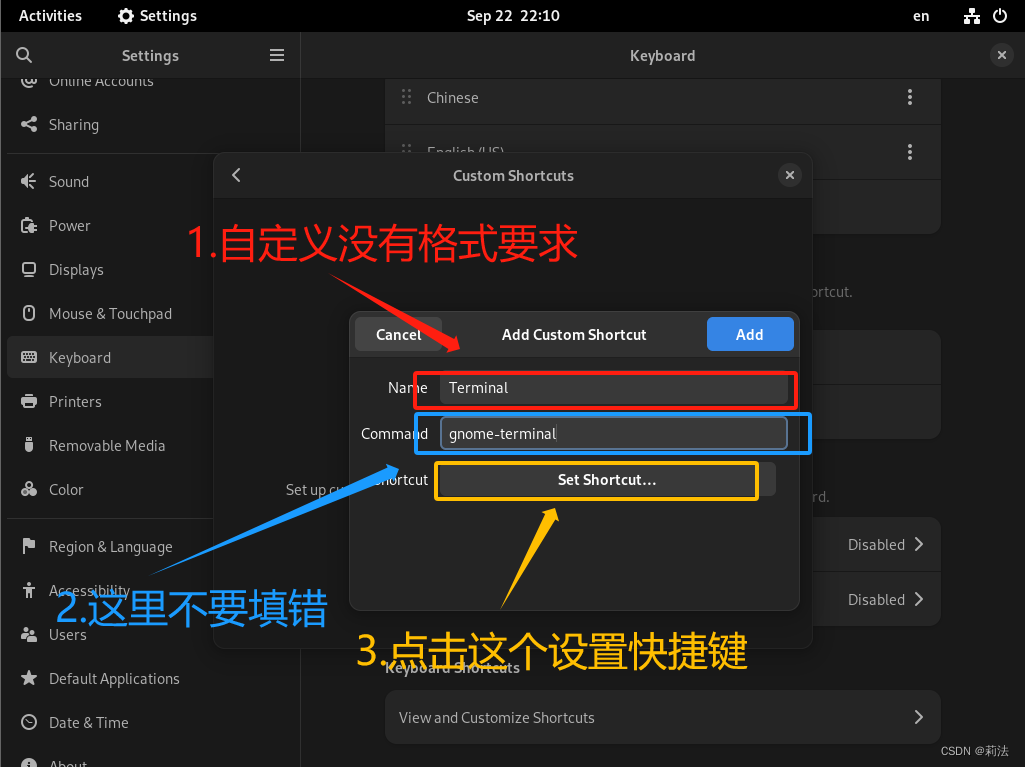Click the Sound speaker icon
This screenshot has height=767, width=1025.
[29, 181]
